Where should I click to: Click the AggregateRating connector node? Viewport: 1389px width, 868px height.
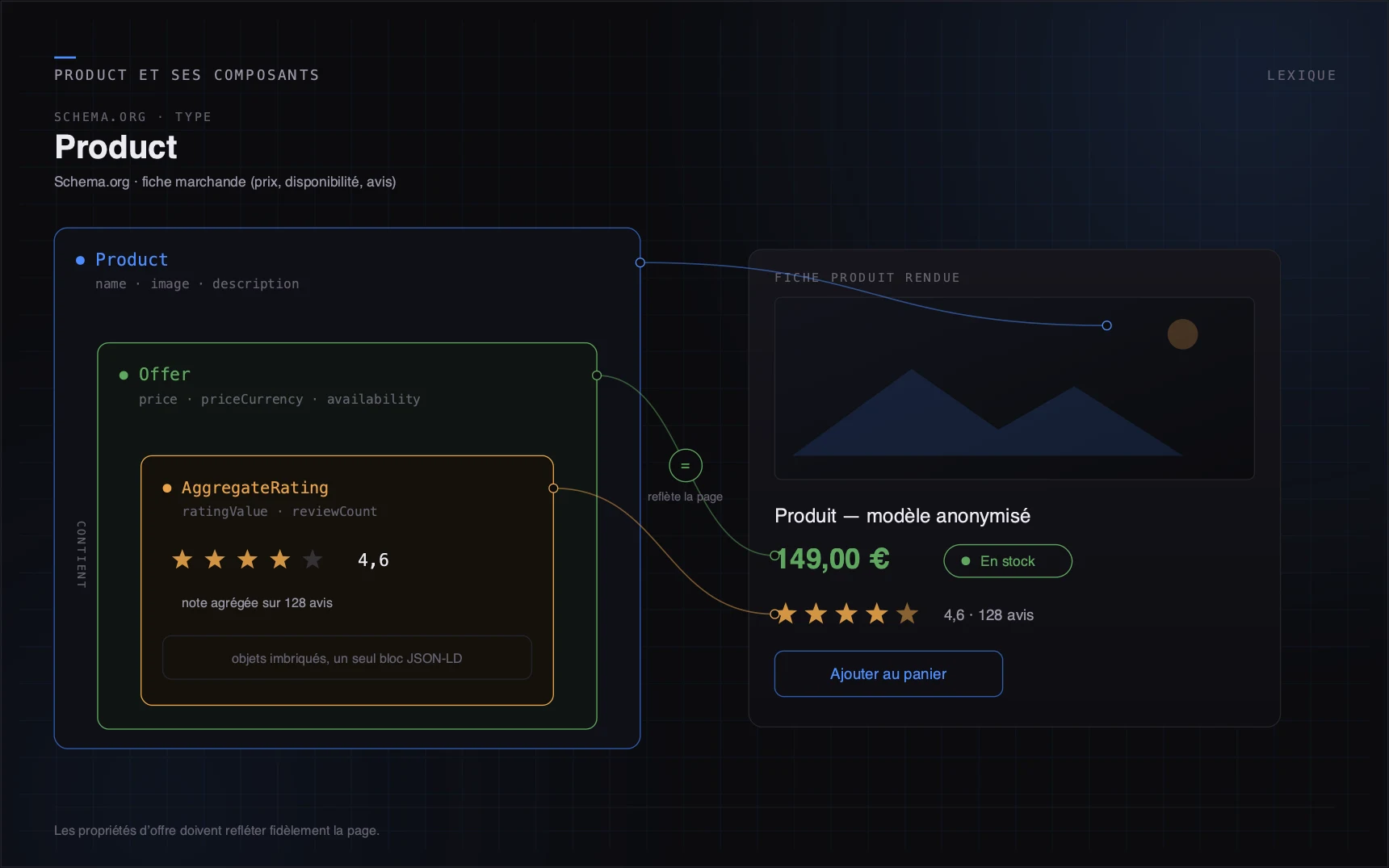[553, 488]
